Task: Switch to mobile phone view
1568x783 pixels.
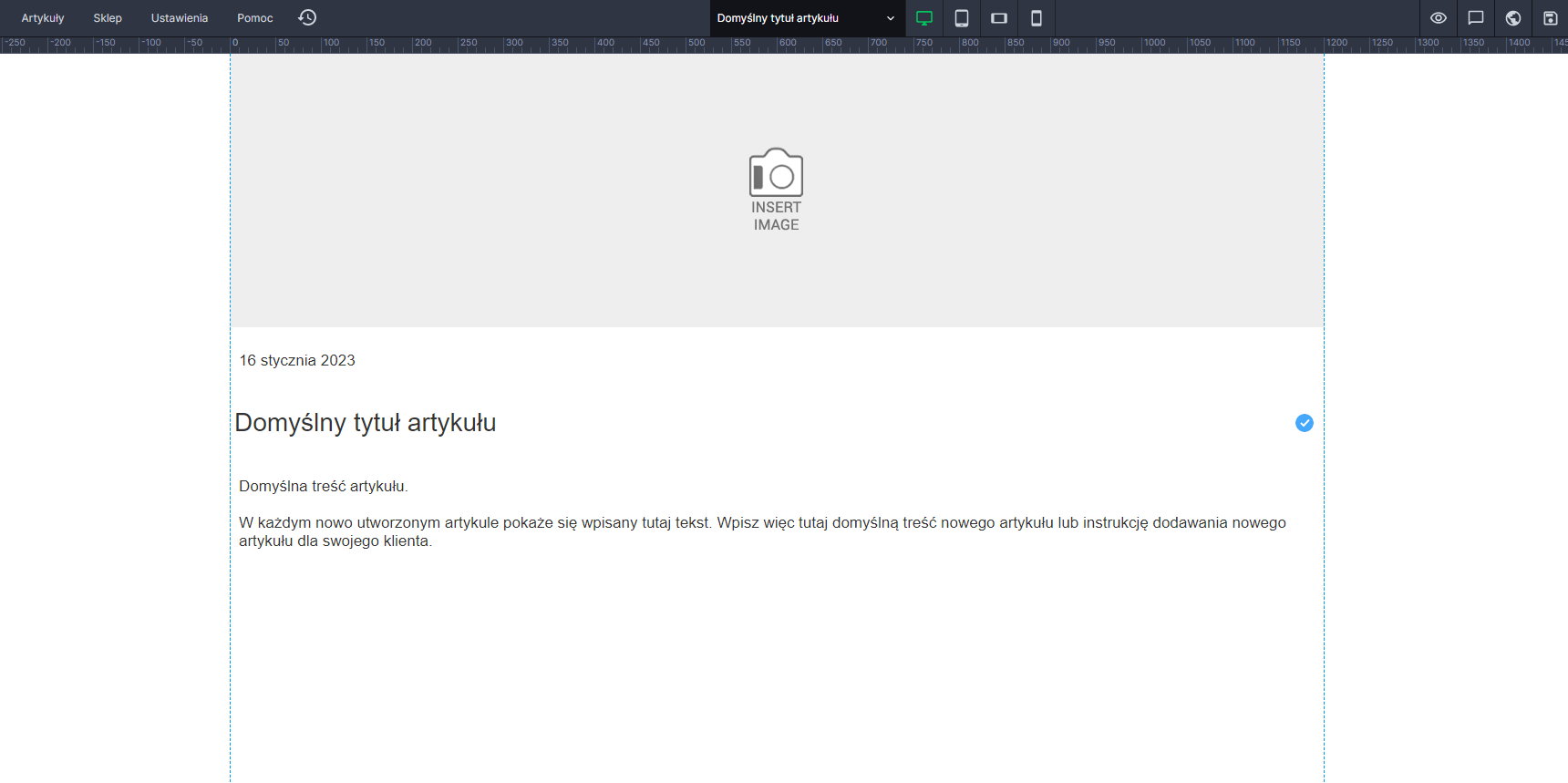Action: click(1037, 18)
